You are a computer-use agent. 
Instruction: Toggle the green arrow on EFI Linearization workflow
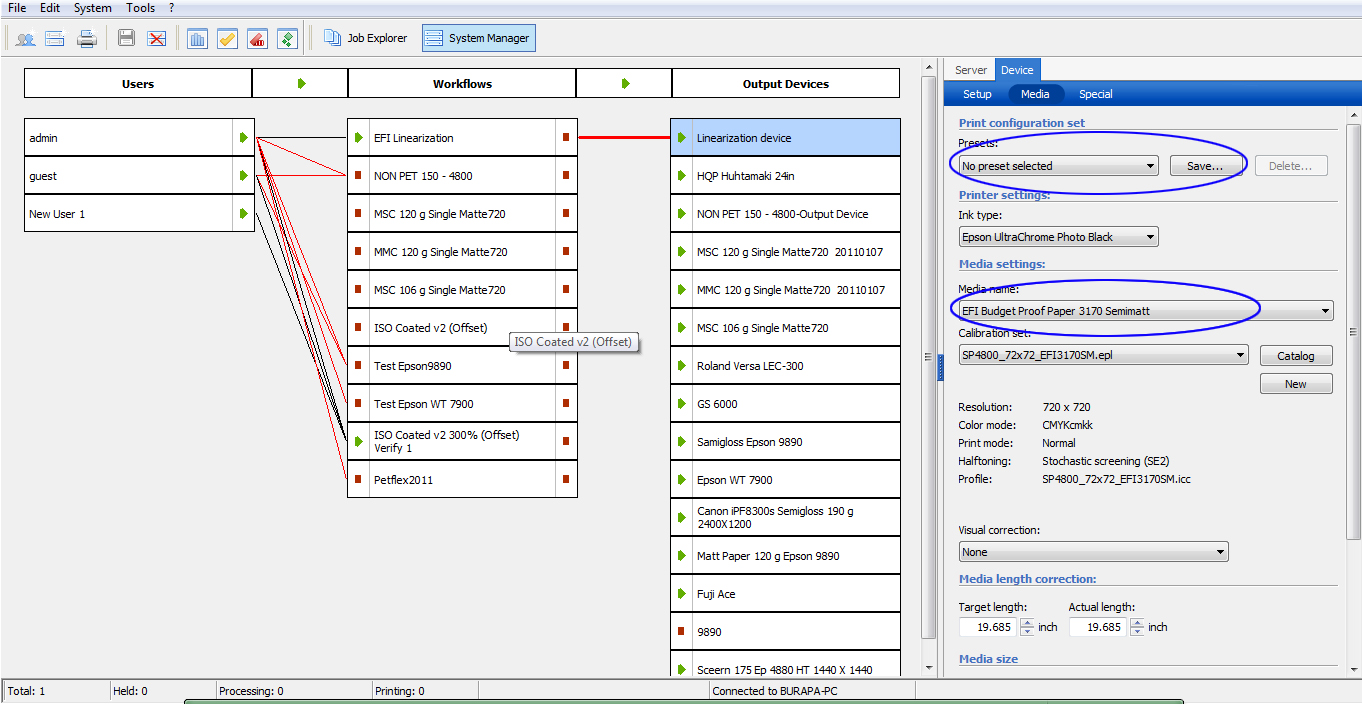click(x=359, y=137)
